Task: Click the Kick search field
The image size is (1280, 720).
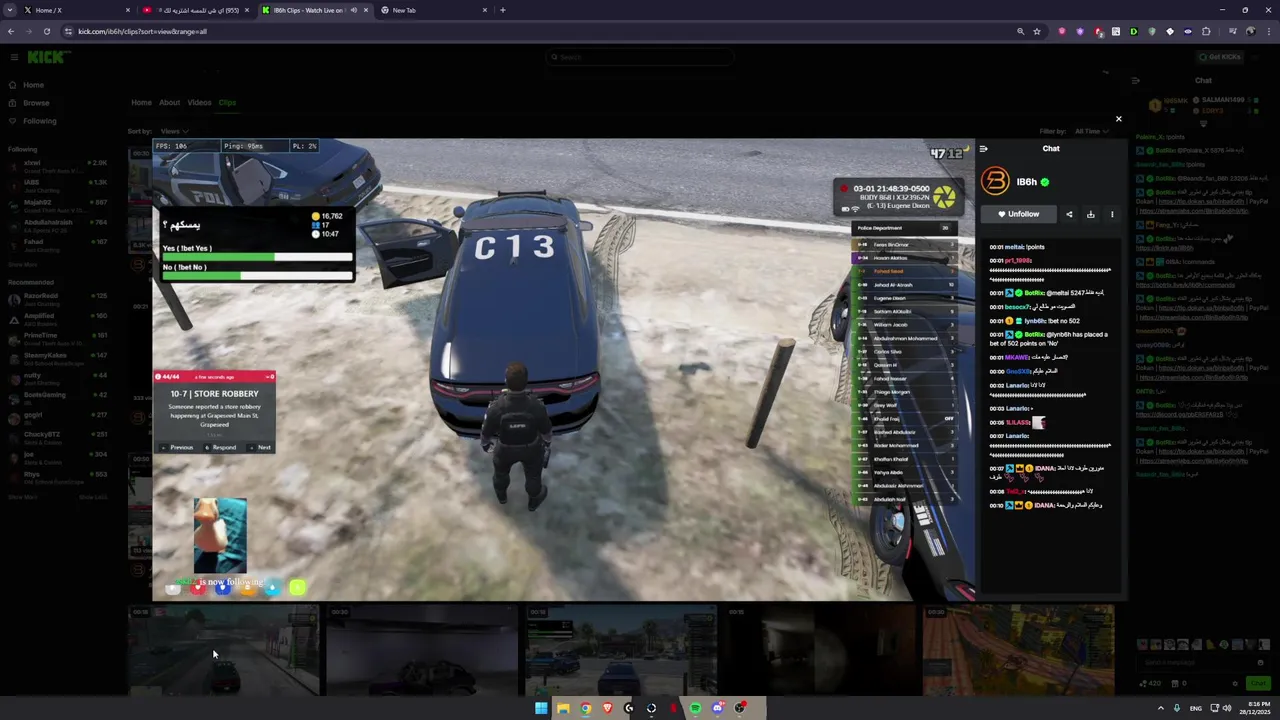Action: click(640, 57)
